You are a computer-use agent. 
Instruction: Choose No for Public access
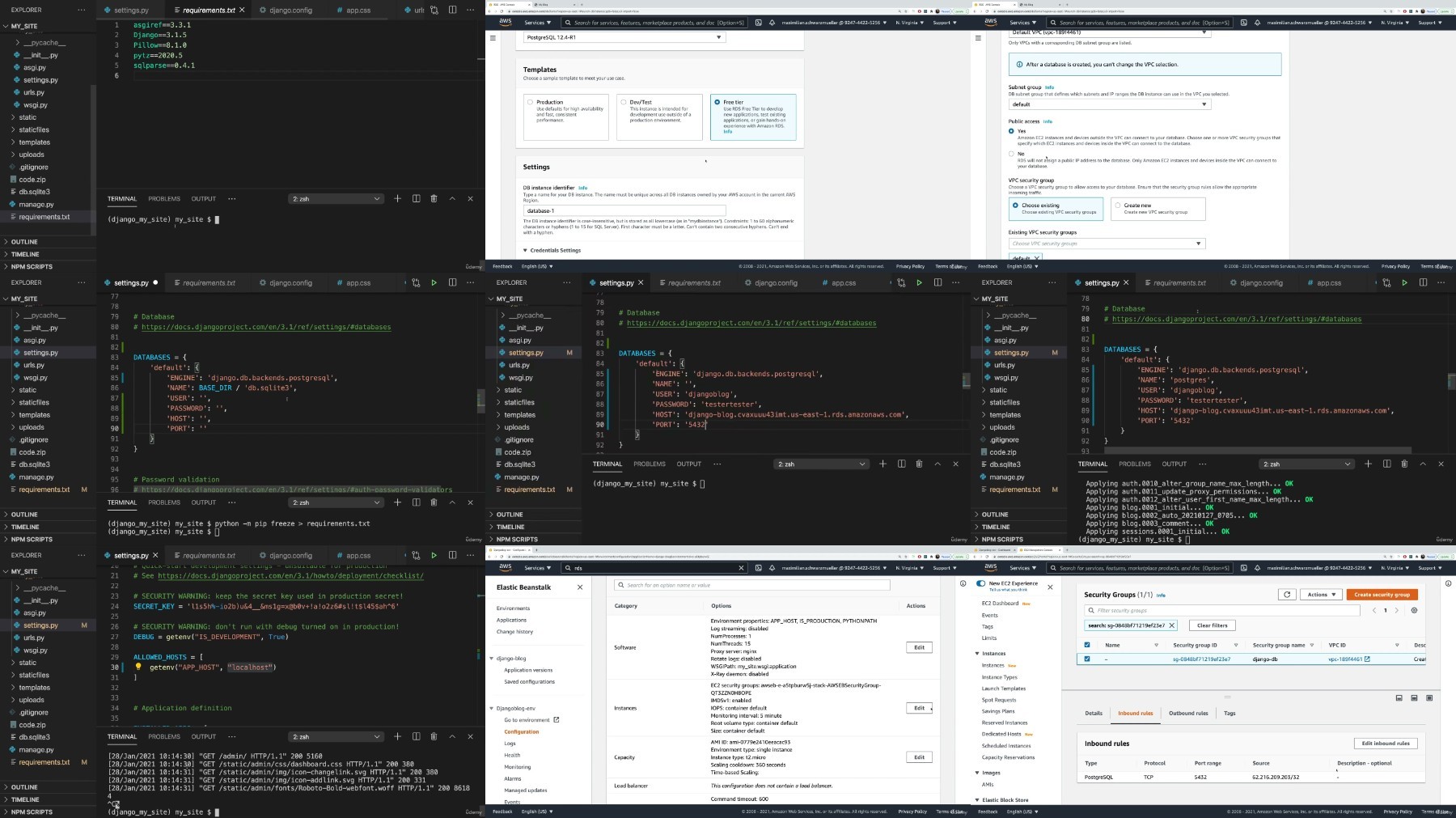tap(1011, 154)
